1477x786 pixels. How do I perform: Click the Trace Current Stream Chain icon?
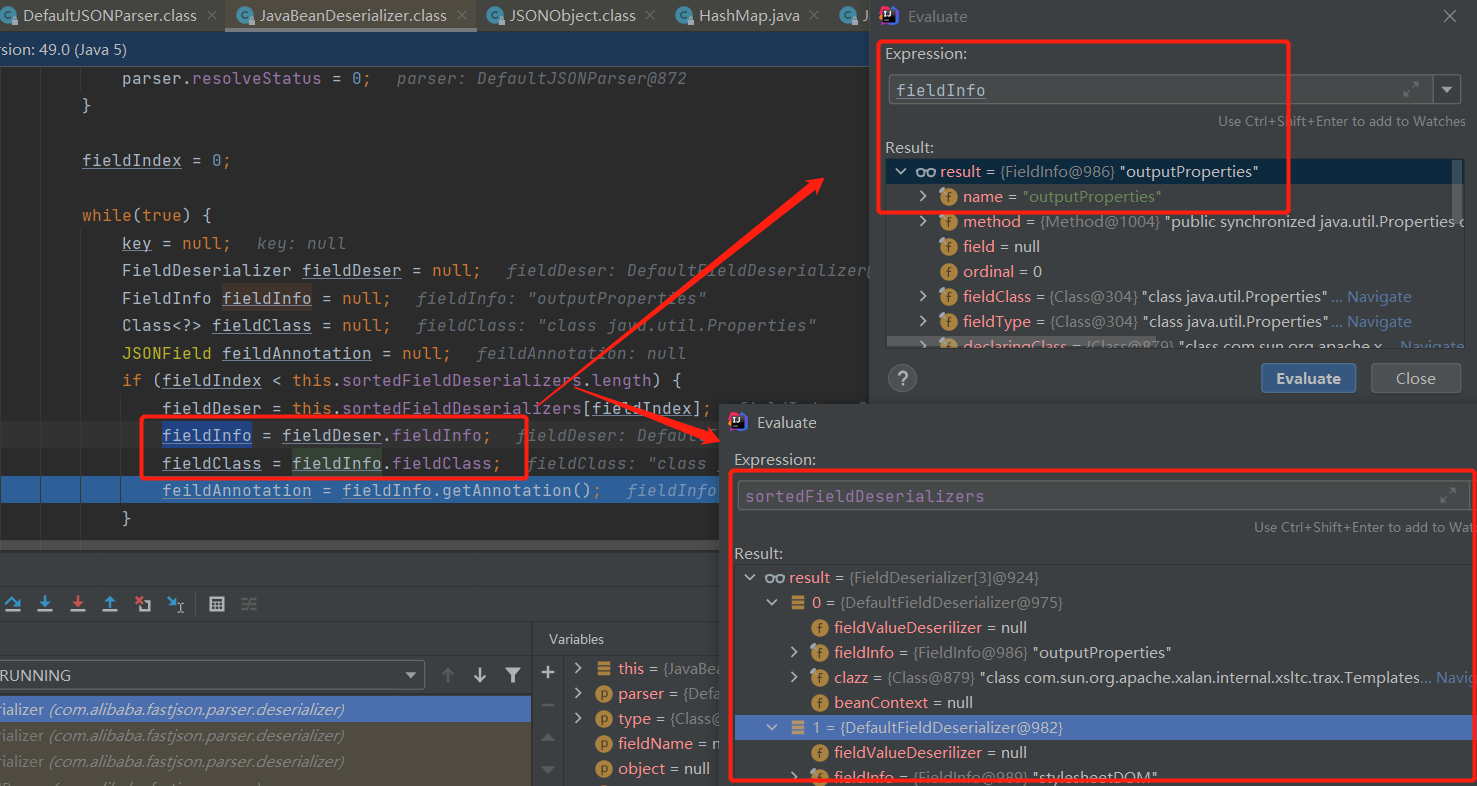(x=249, y=603)
